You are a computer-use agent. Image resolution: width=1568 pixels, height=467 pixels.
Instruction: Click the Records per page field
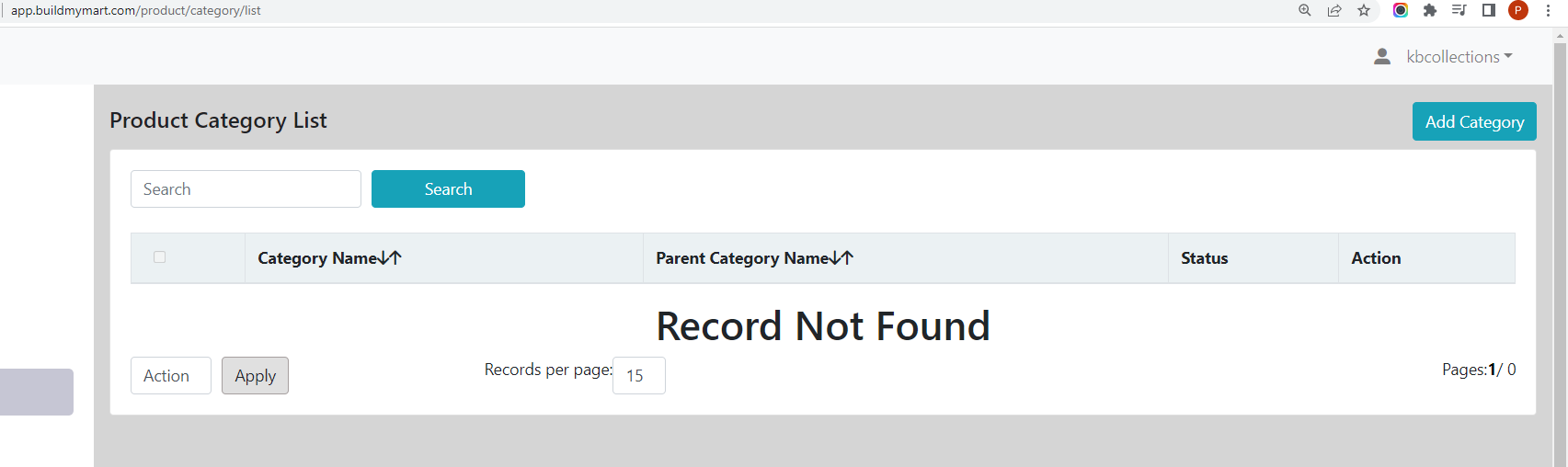tap(639, 376)
